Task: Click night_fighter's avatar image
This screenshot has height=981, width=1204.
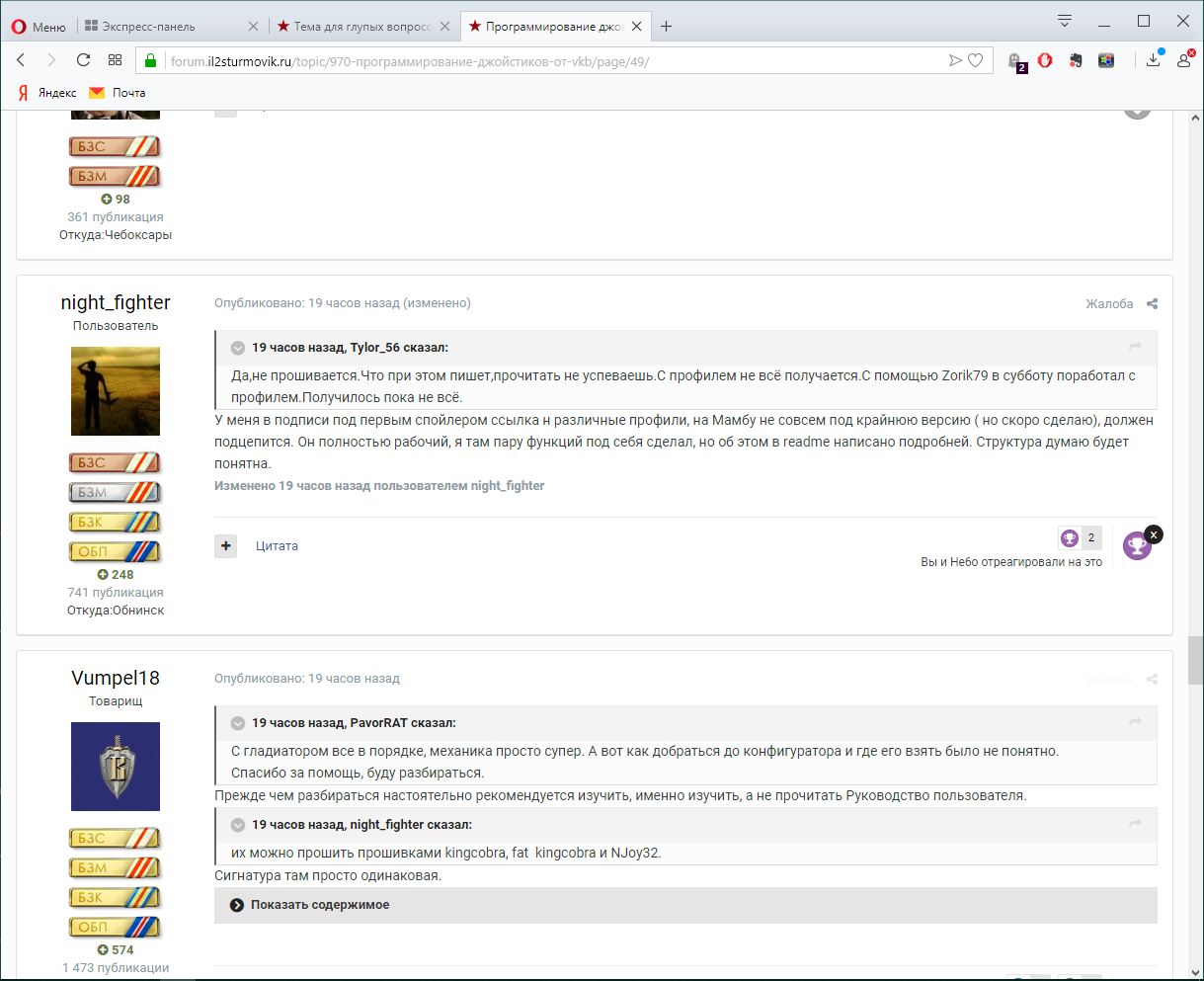Action: [116, 391]
